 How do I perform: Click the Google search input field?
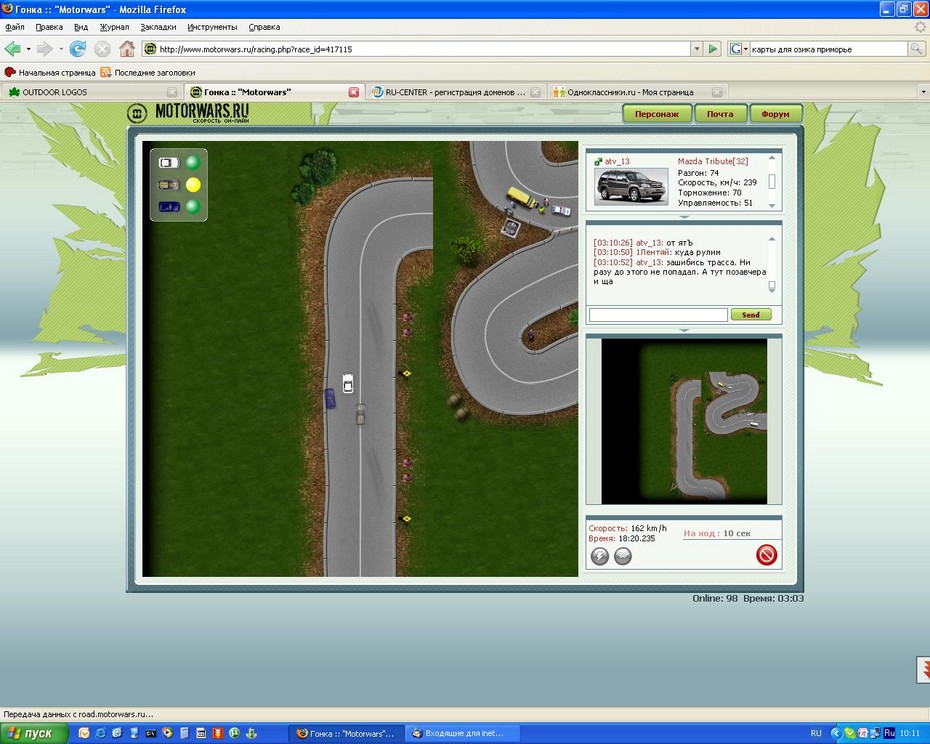click(x=828, y=49)
